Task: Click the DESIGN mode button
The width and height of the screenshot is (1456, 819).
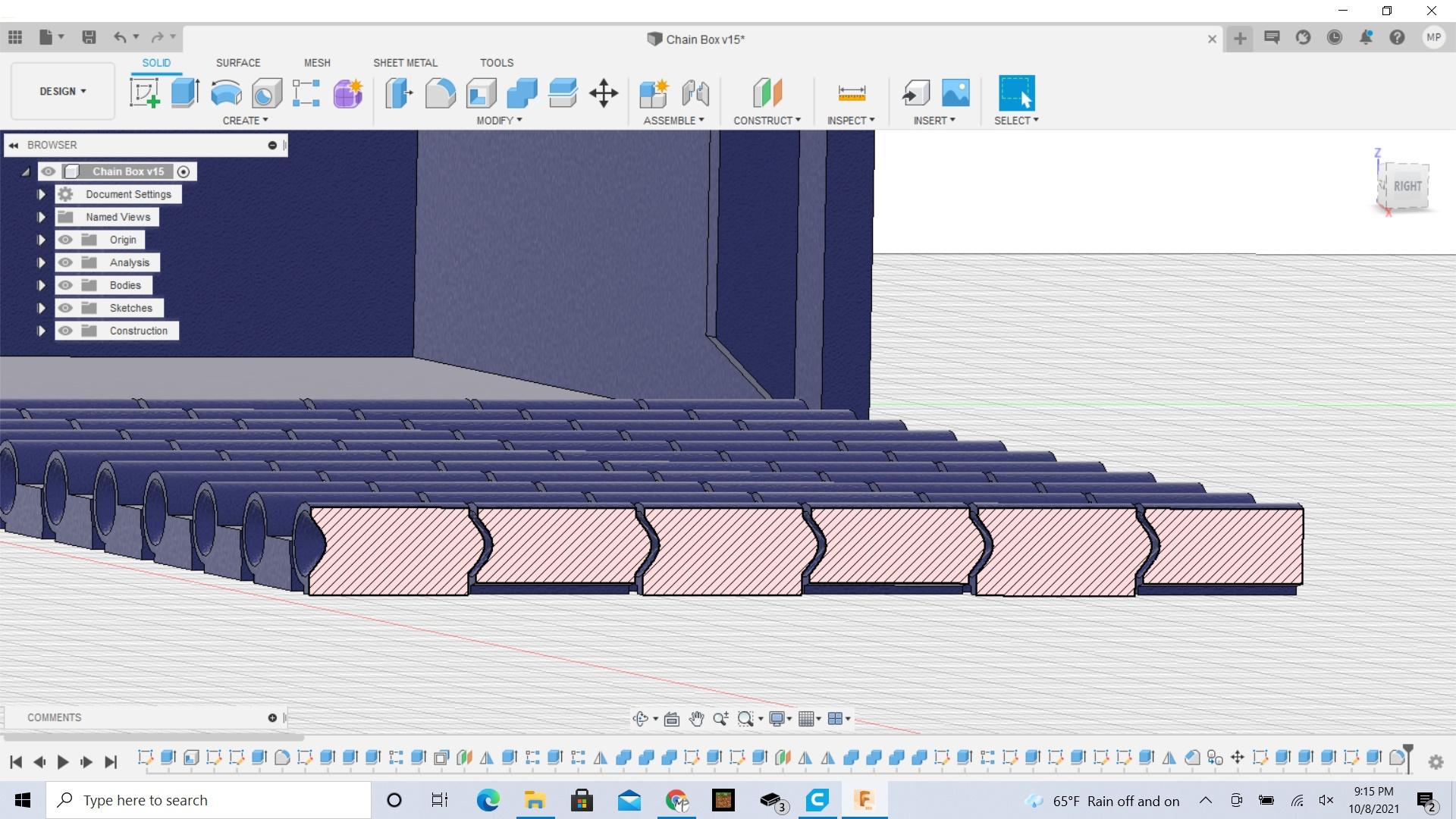Action: 61,91
